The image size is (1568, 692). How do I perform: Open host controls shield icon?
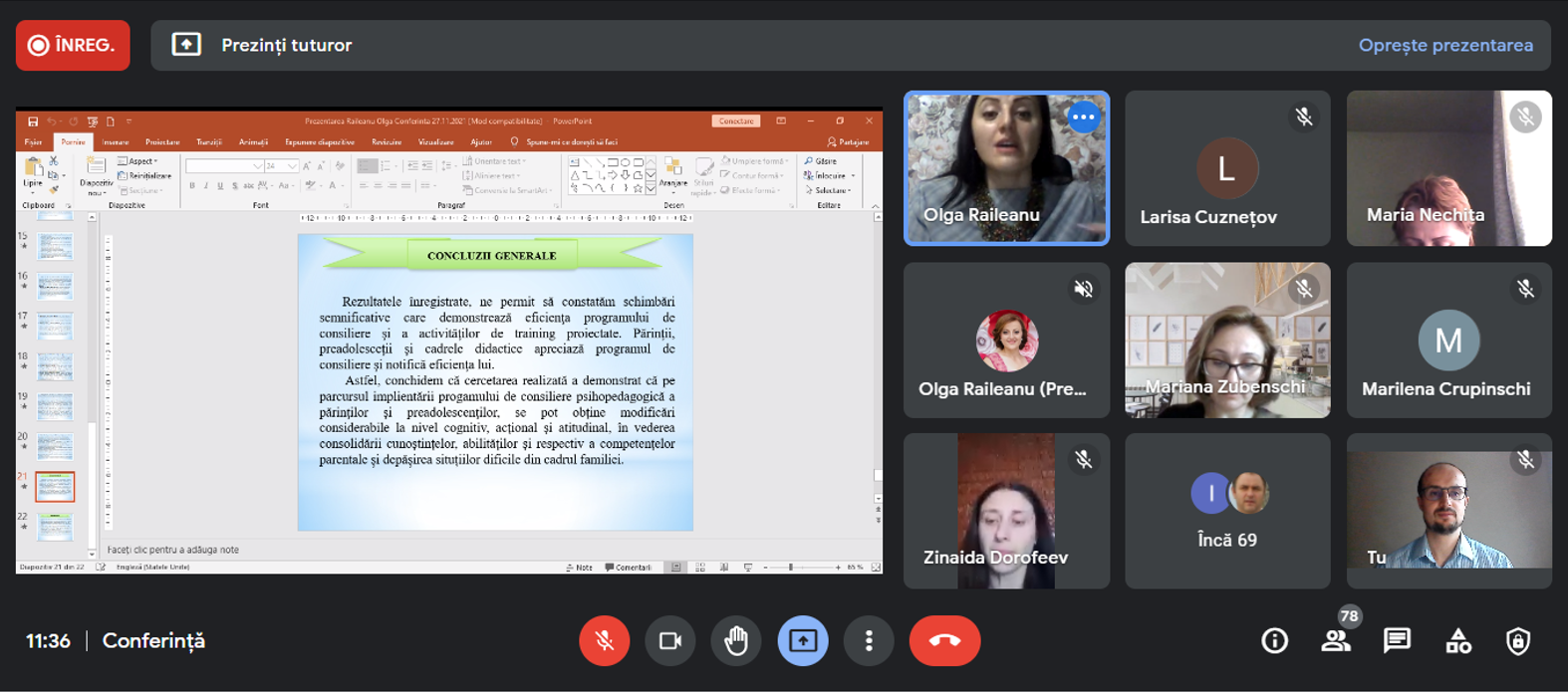coord(1517,641)
